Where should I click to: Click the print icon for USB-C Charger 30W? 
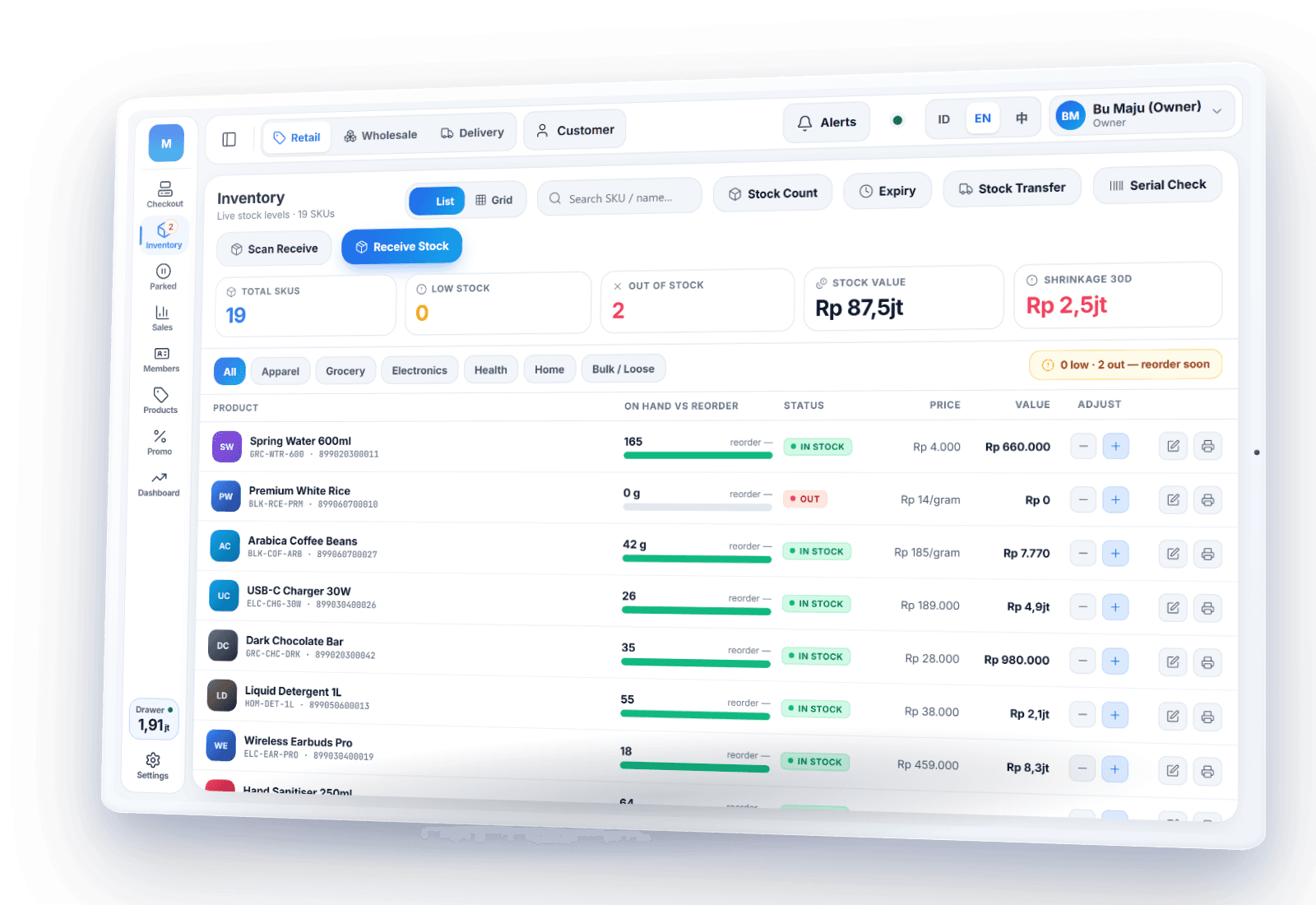click(x=1207, y=608)
